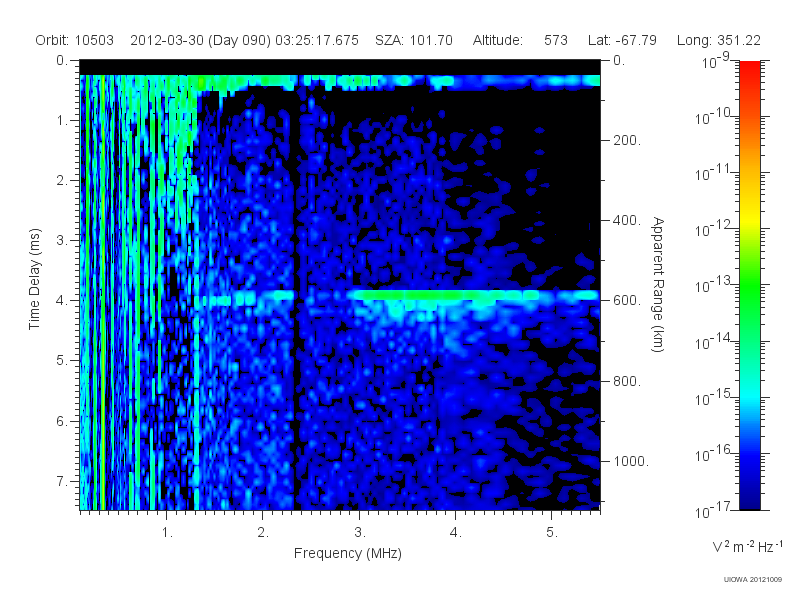Click the 4. tick on time delay axis
This screenshot has height=600, width=800.
click(x=62, y=301)
